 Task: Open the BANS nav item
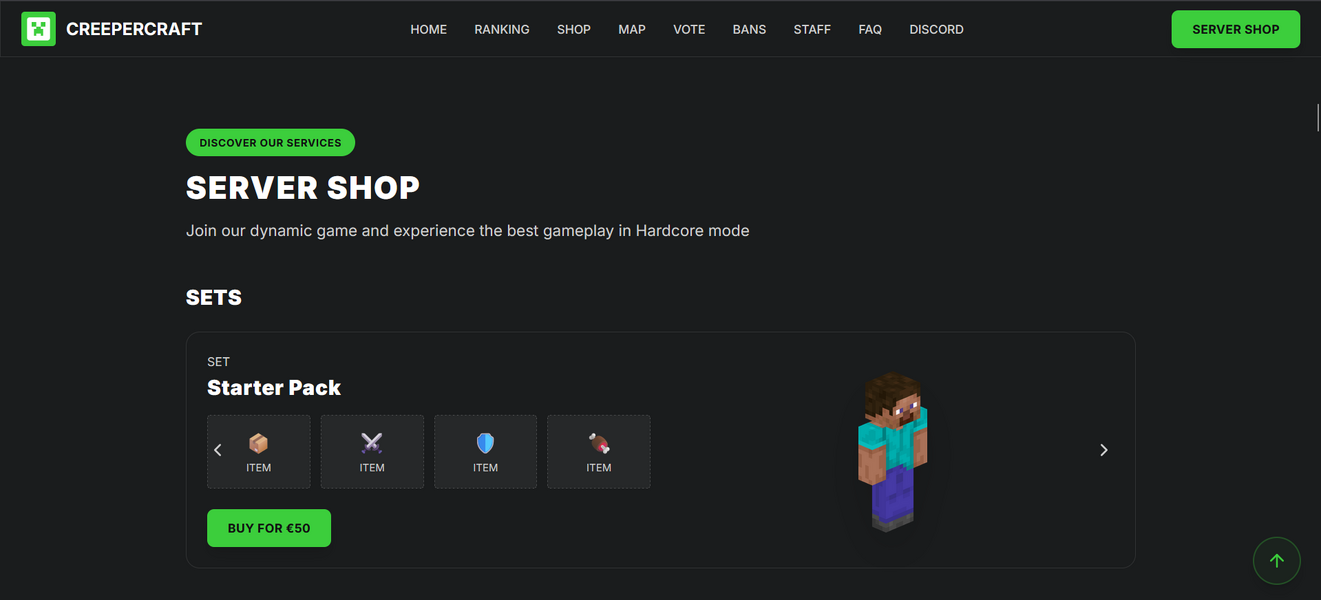[749, 29]
